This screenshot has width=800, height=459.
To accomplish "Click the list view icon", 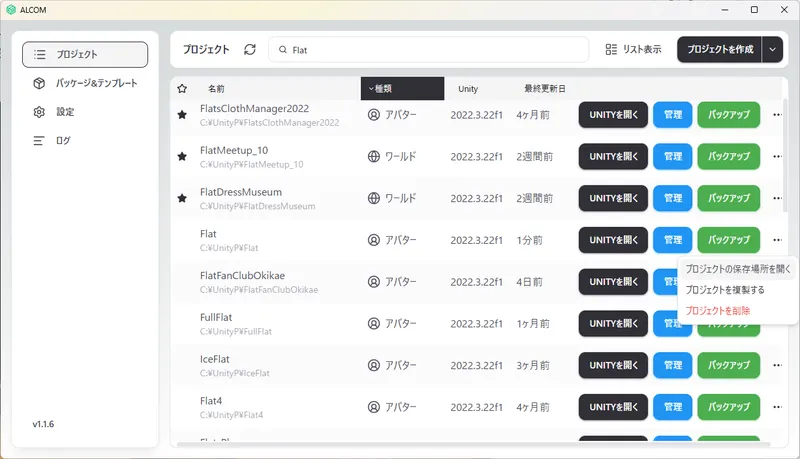I will (611, 49).
